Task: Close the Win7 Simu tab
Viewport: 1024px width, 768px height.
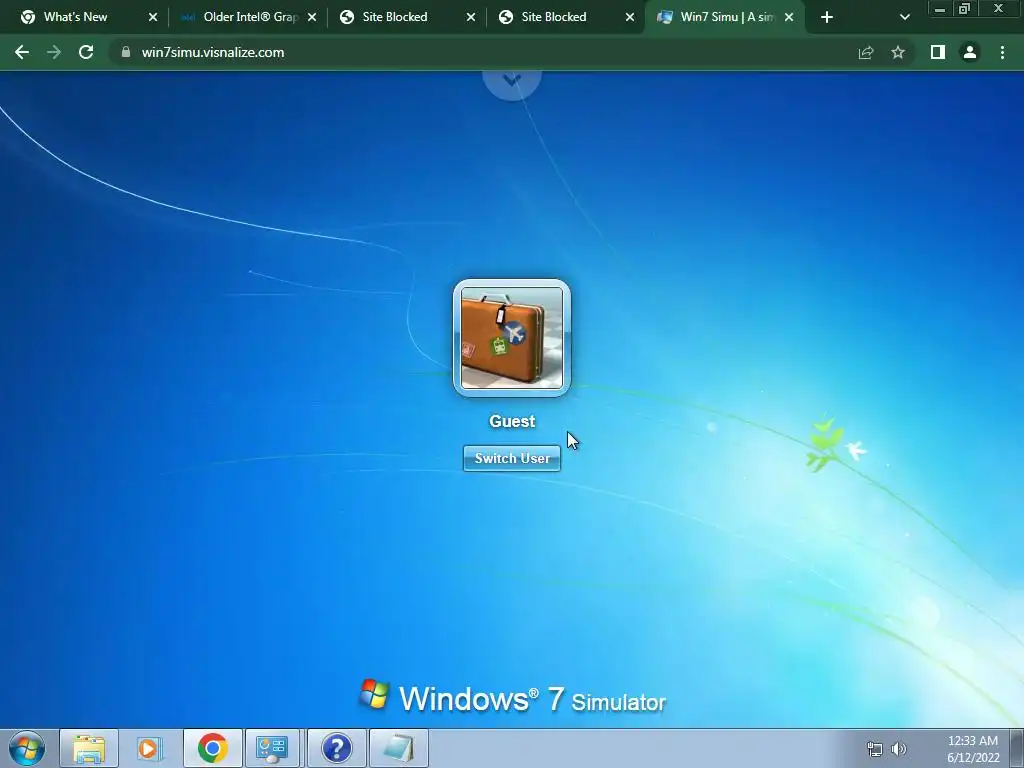Action: (x=789, y=17)
